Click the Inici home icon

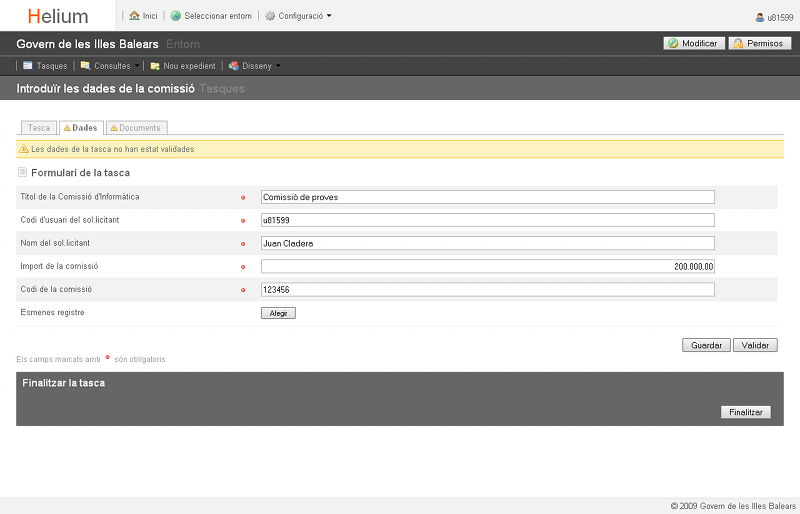134,16
